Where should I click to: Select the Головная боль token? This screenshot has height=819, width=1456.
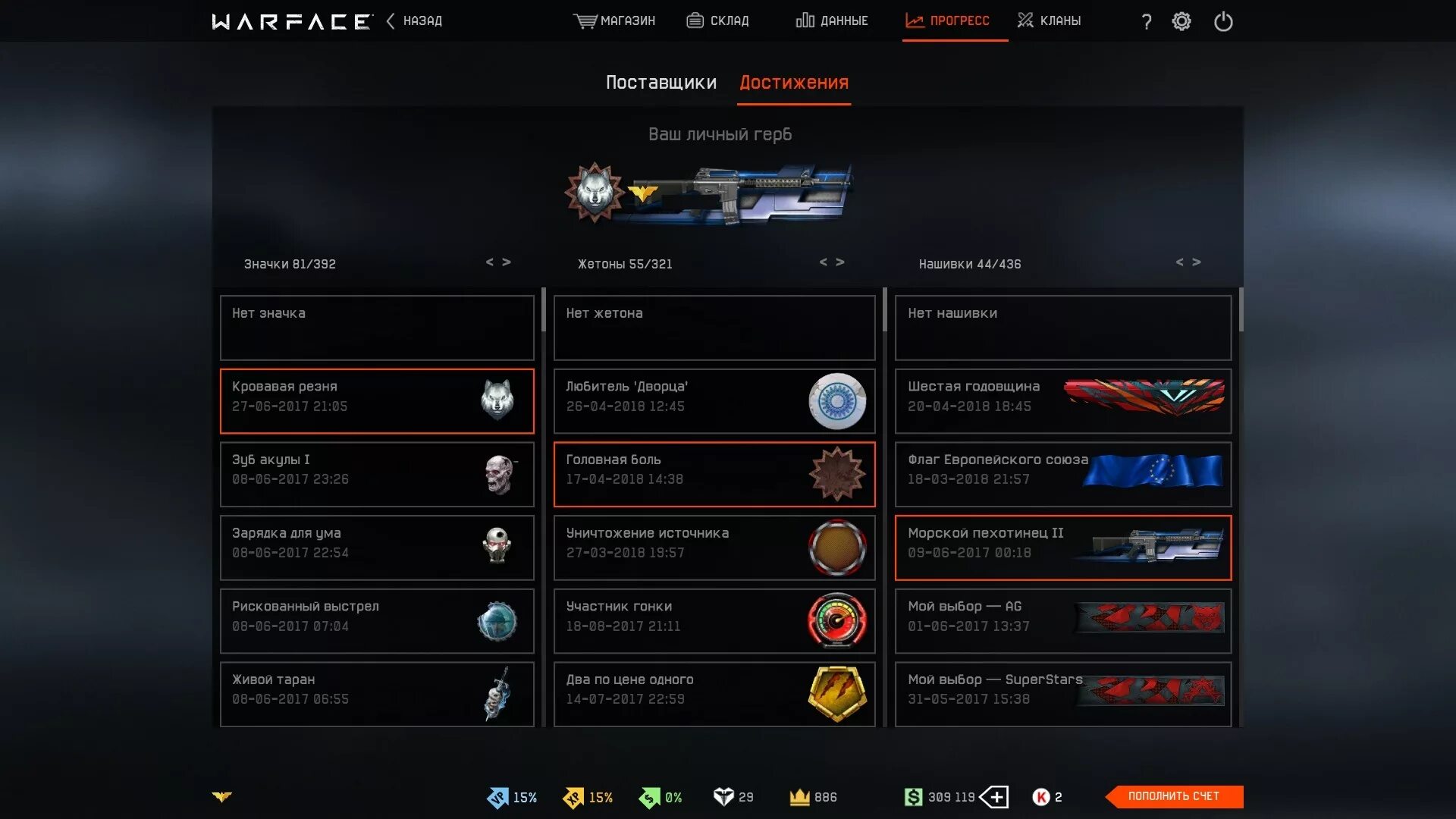pos(714,475)
